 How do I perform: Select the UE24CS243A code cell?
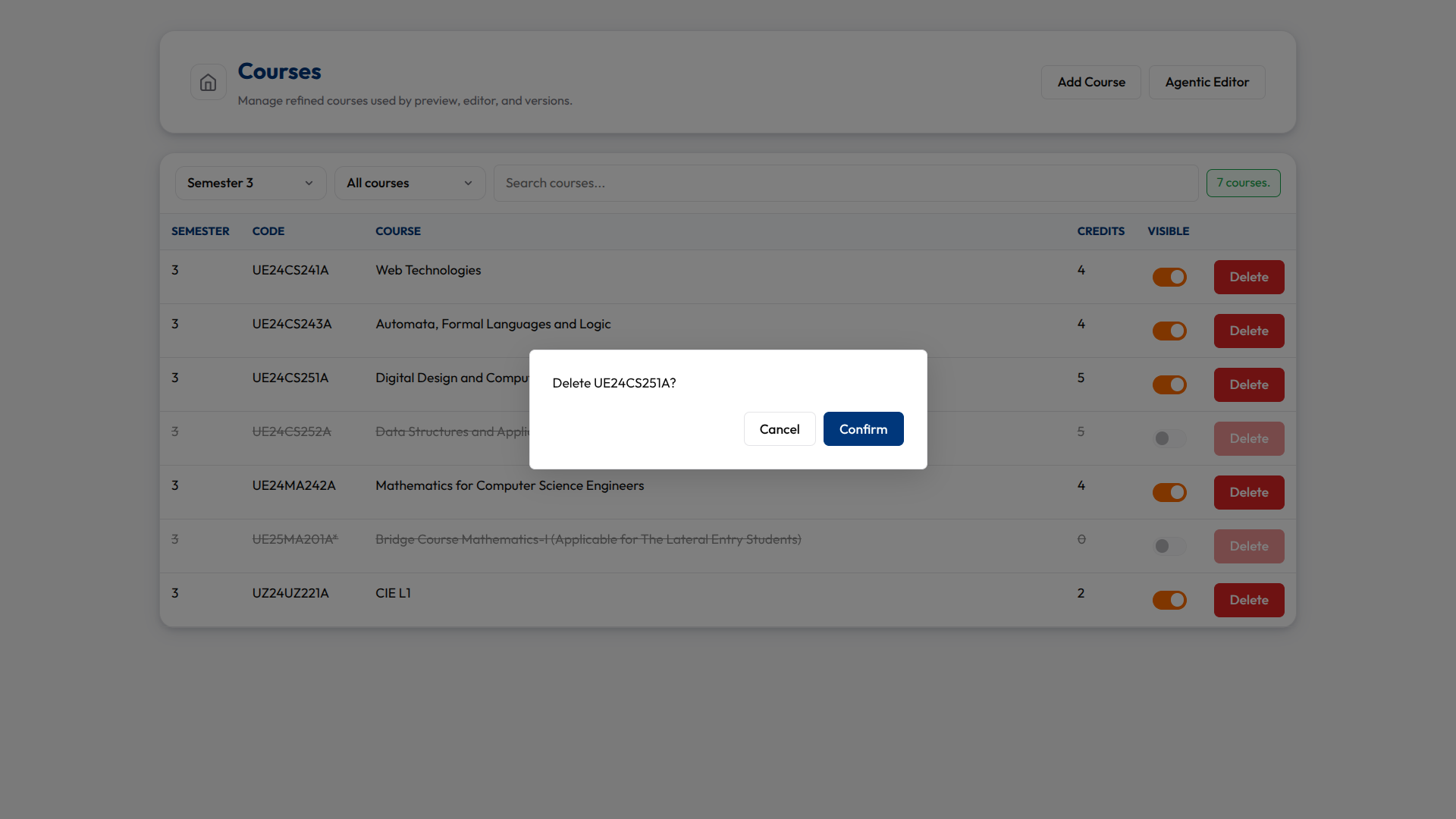(292, 324)
